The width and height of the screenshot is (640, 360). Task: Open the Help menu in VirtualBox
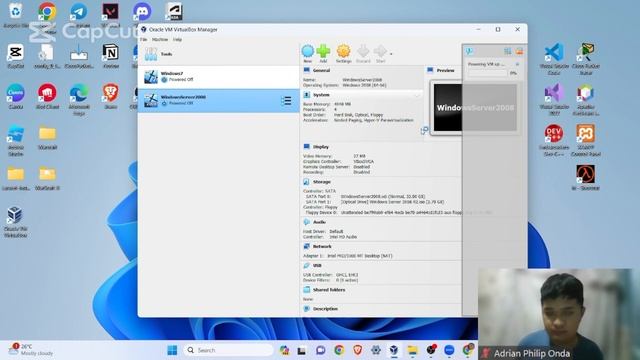177,40
